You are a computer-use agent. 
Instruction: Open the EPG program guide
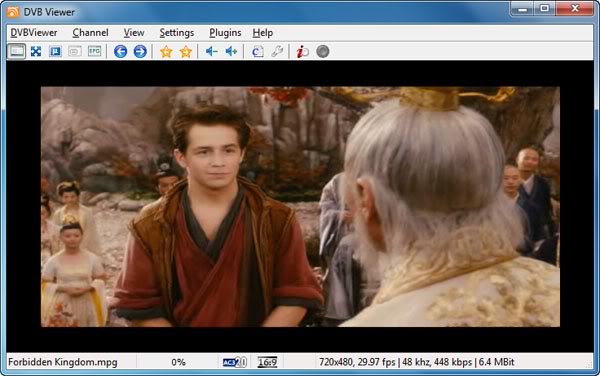[95, 51]
